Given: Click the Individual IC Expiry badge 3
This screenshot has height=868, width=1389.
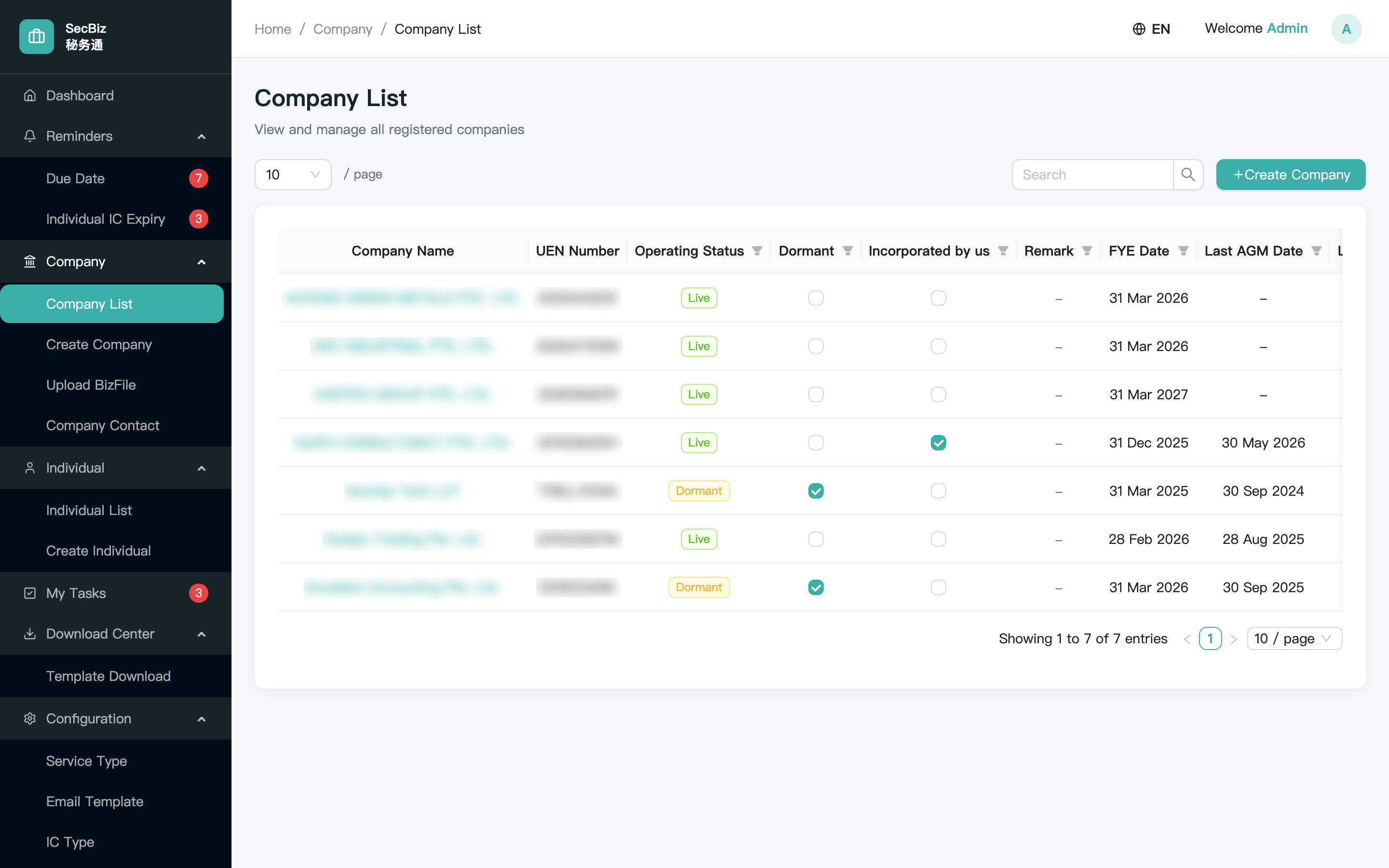Looking at the screenshot, I should (199, 219).
